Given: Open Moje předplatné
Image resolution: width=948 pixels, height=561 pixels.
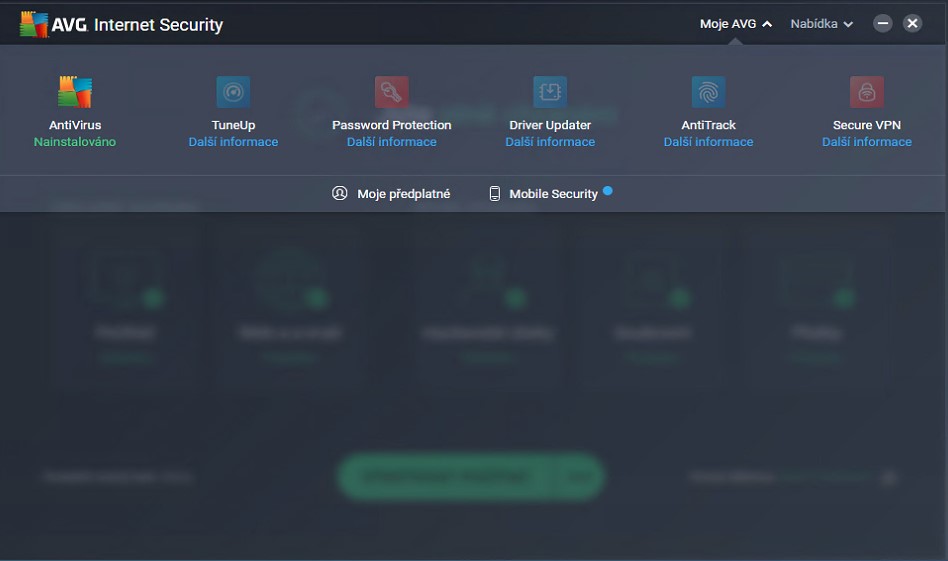Looking at the screenshot, I should click(404, 194).
